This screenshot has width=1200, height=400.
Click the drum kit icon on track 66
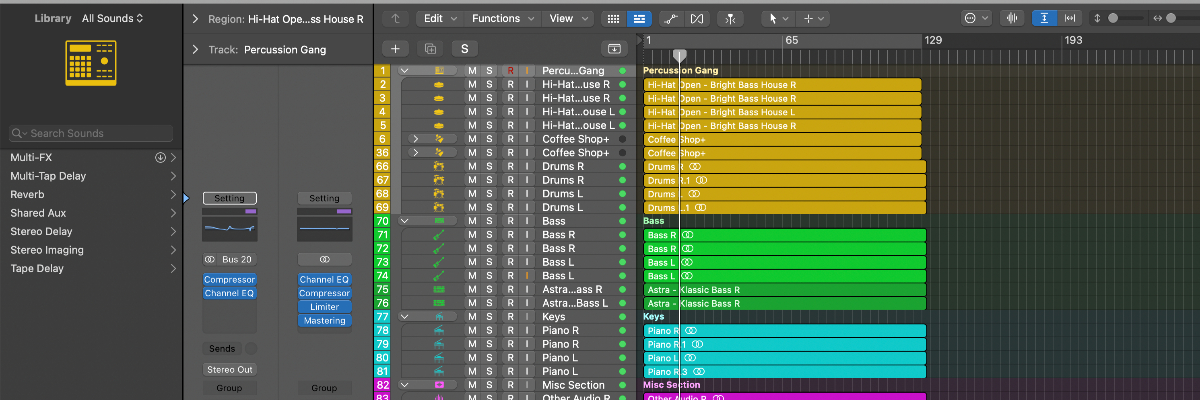tap(439, 166)
